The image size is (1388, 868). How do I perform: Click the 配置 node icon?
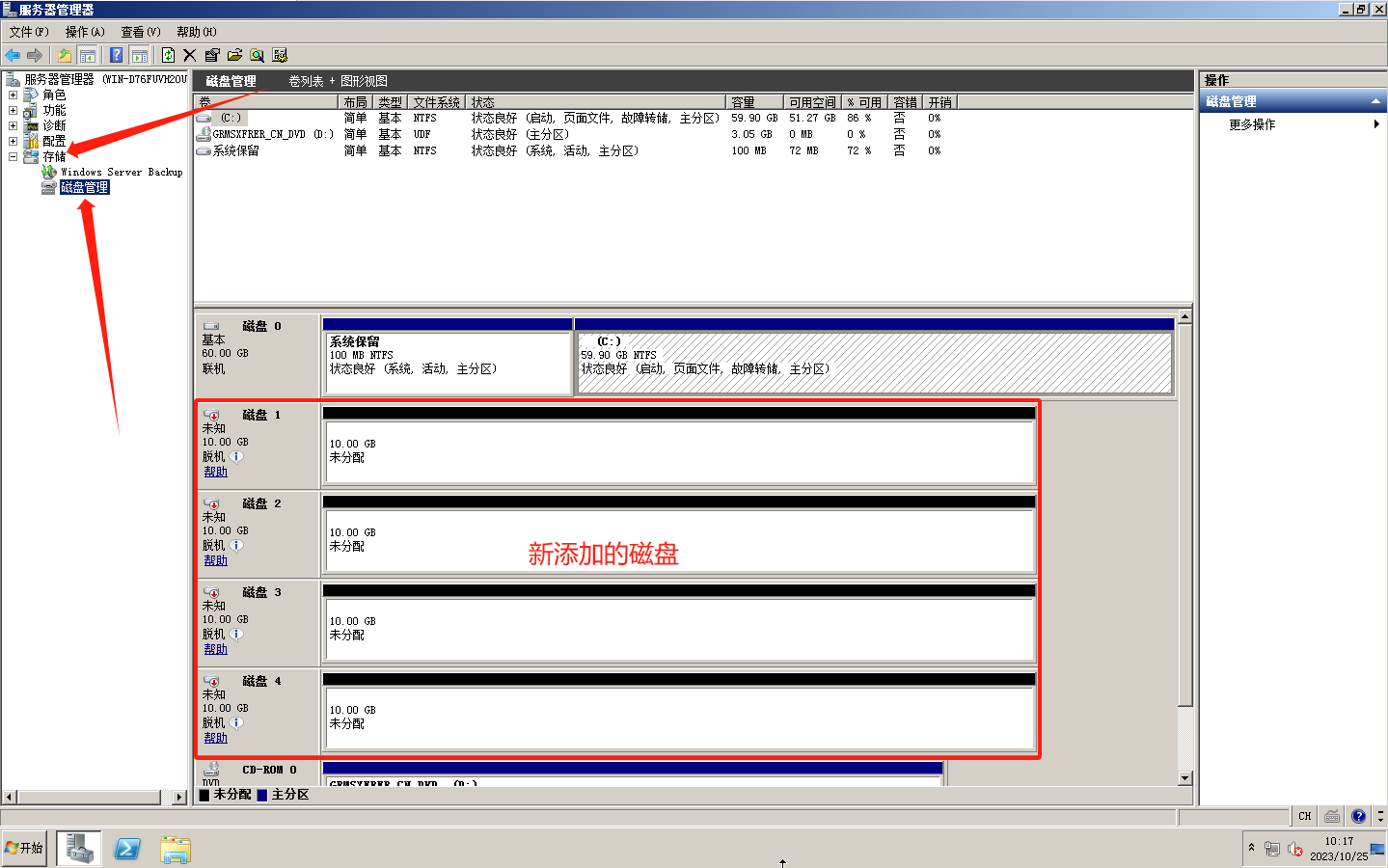[x=31, y=141]
